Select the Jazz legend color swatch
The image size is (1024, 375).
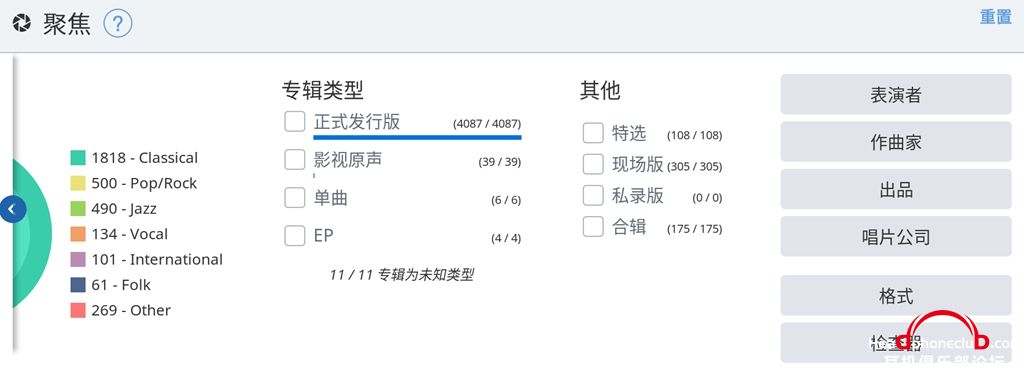tap(78, 209)
